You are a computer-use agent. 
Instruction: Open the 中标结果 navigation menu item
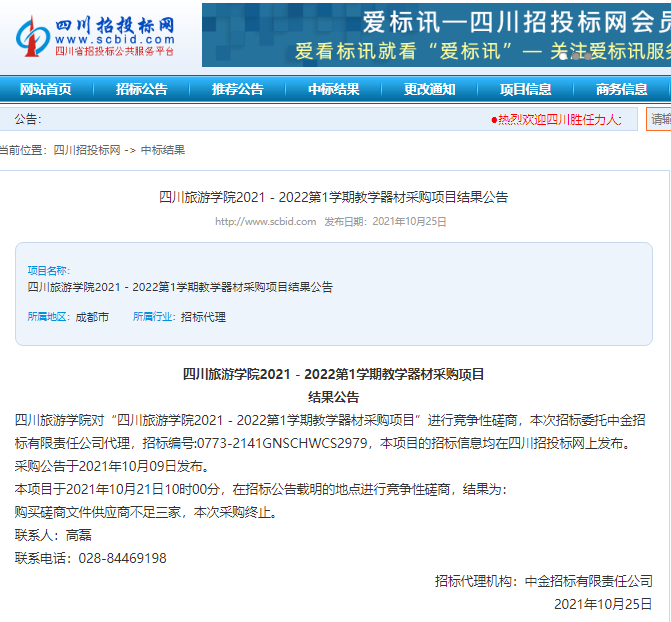pos(334,89)
